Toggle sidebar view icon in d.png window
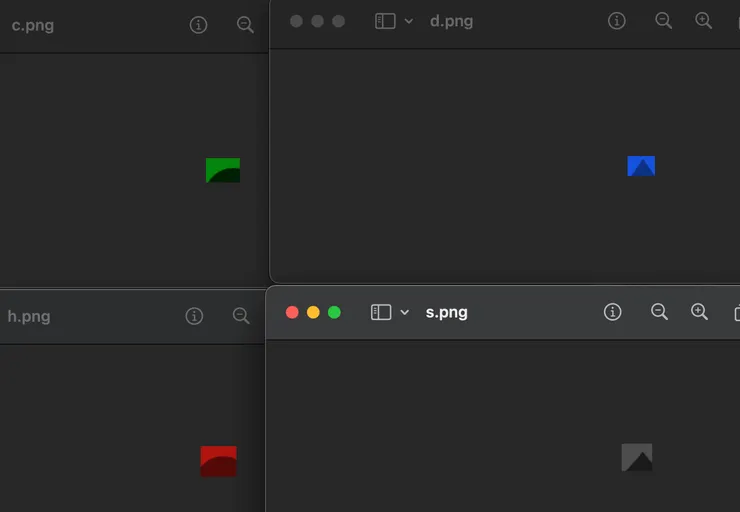740x512 pixels. tap(385, 21)
